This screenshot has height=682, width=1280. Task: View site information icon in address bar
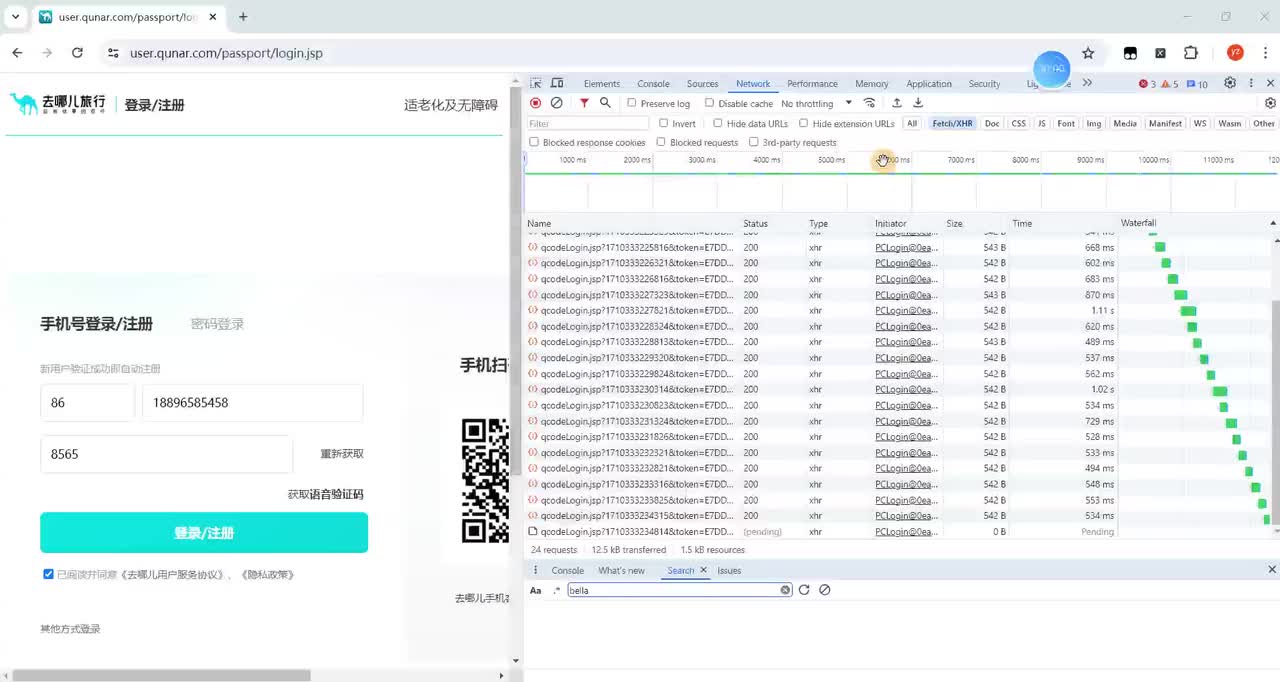click(x=112, y=53)
